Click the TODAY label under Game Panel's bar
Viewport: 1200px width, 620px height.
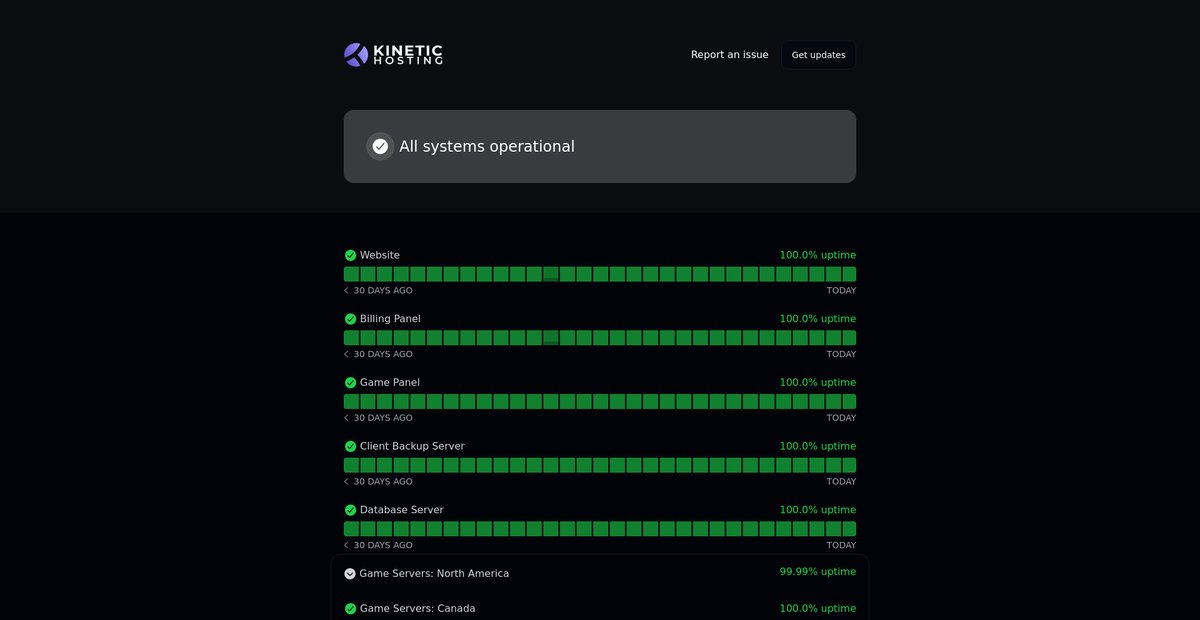point(841,418)
